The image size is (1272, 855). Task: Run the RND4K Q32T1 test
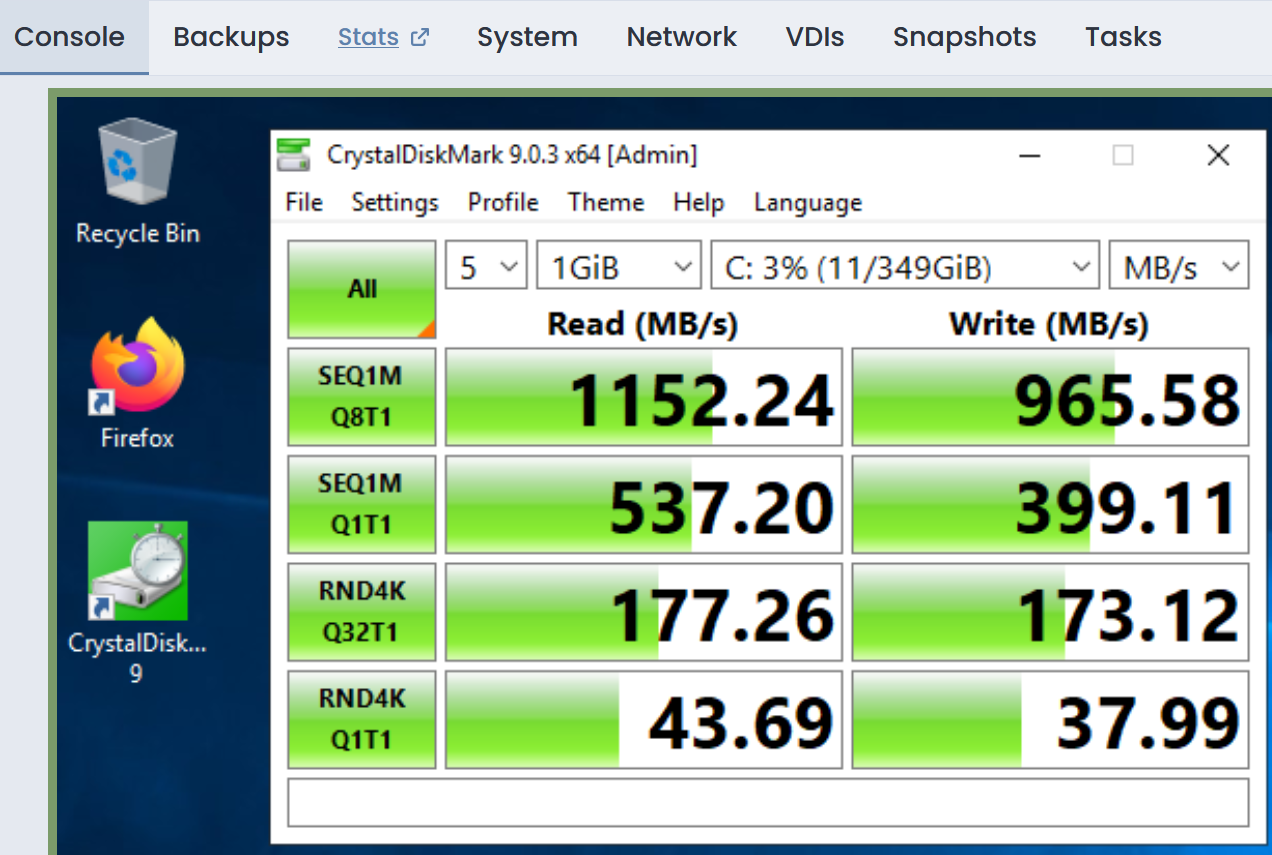click(362, 612)
